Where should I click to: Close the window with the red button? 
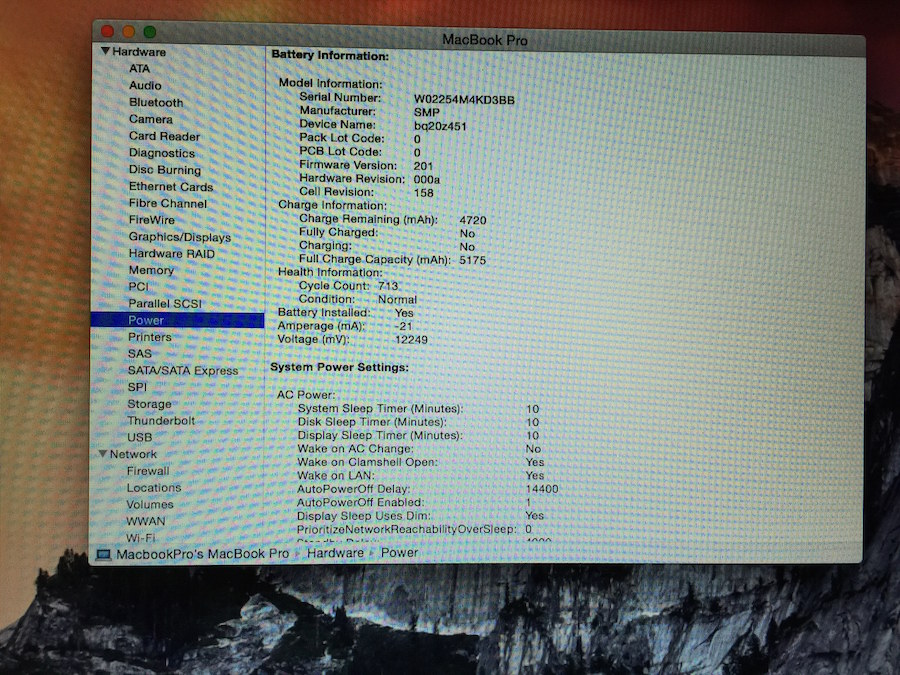[x=107, y=31]
